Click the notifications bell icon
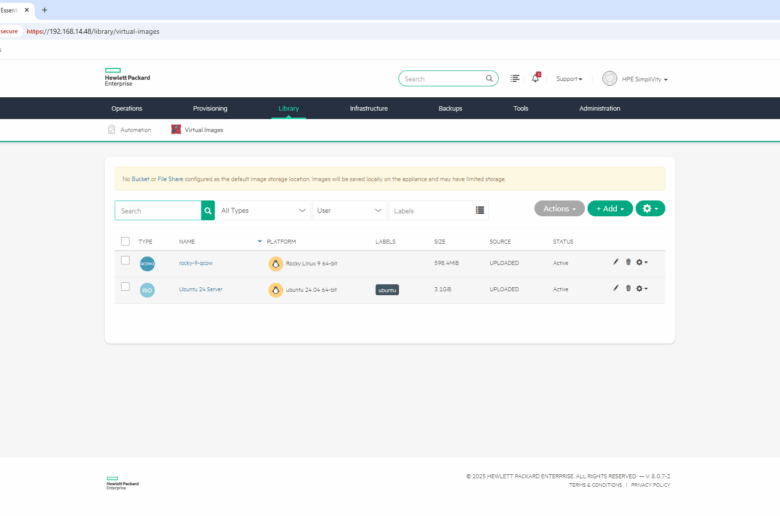This screenshot has width=780, height=516. pos(535,78)
